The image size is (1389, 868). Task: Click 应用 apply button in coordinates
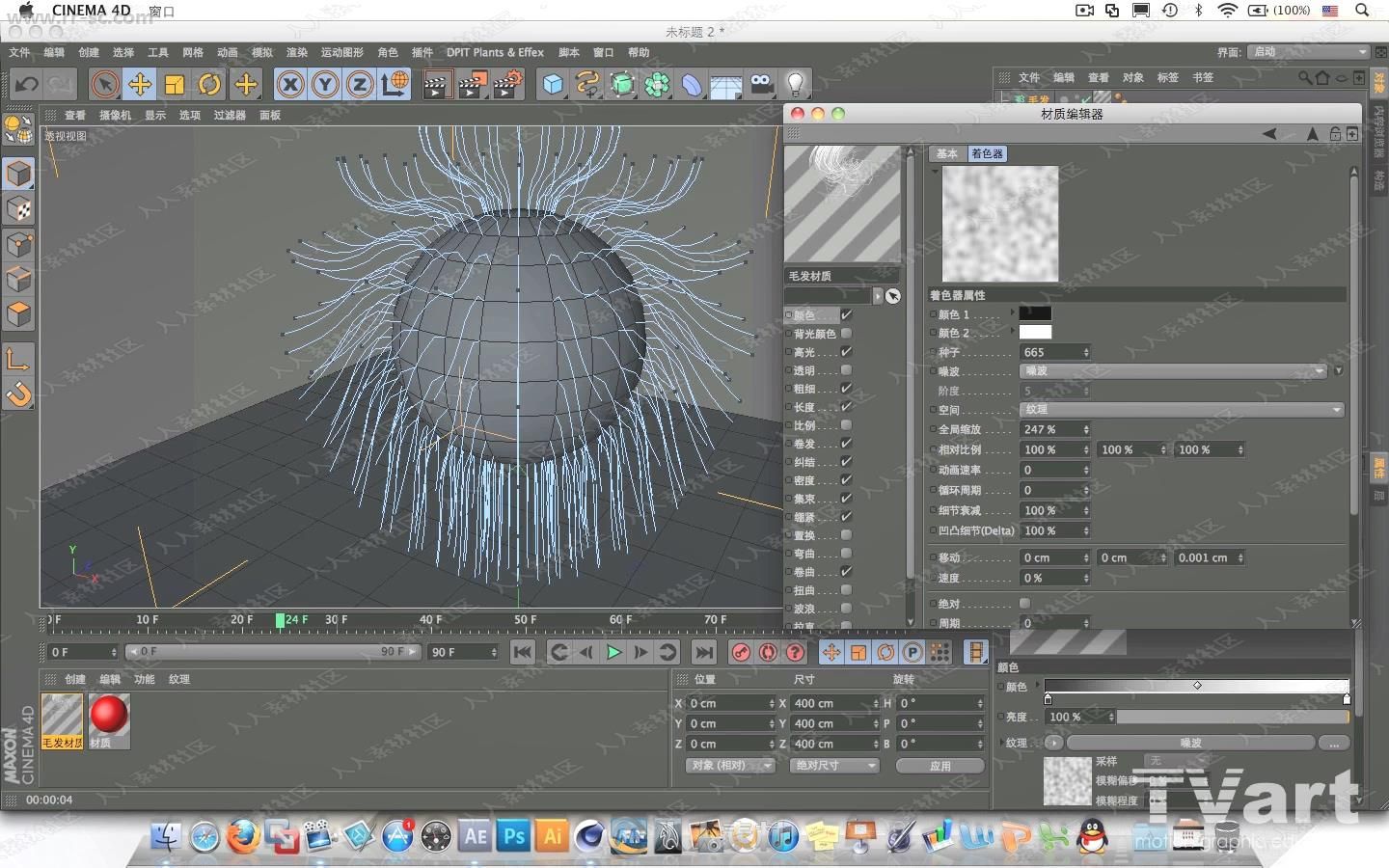pyautogui.click(x=940, y=766)
